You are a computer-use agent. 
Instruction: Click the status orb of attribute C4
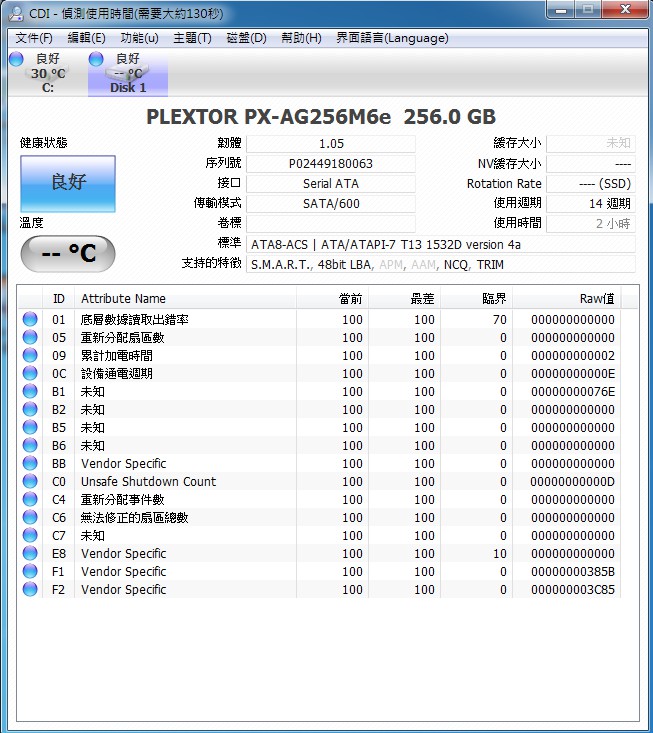coord(30,499)
